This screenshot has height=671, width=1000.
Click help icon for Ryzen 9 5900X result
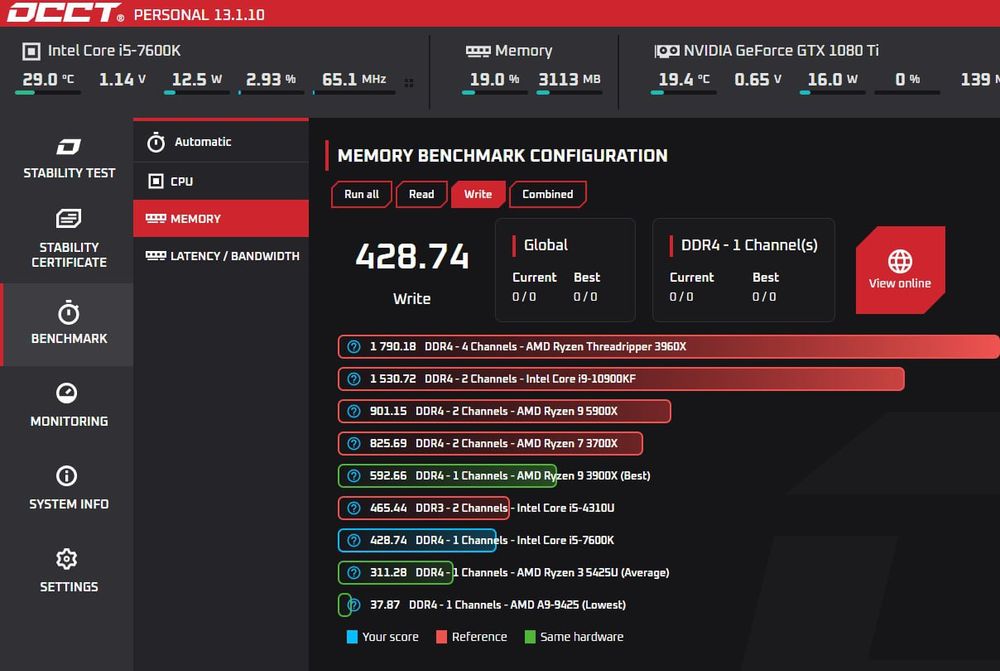point(354,411)
